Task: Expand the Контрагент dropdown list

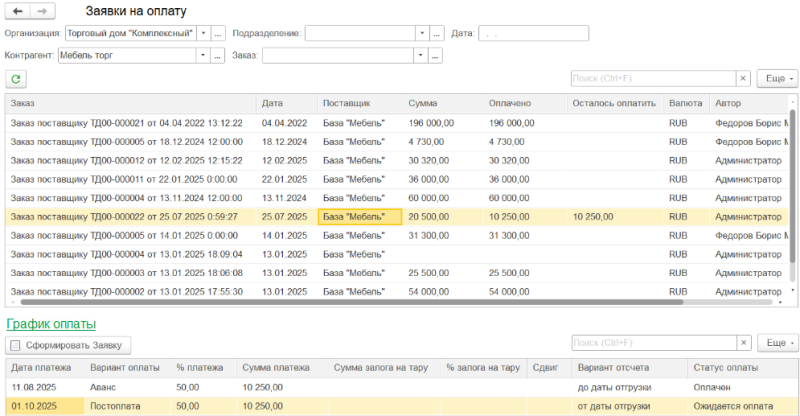Action: [x=204, y=55]
